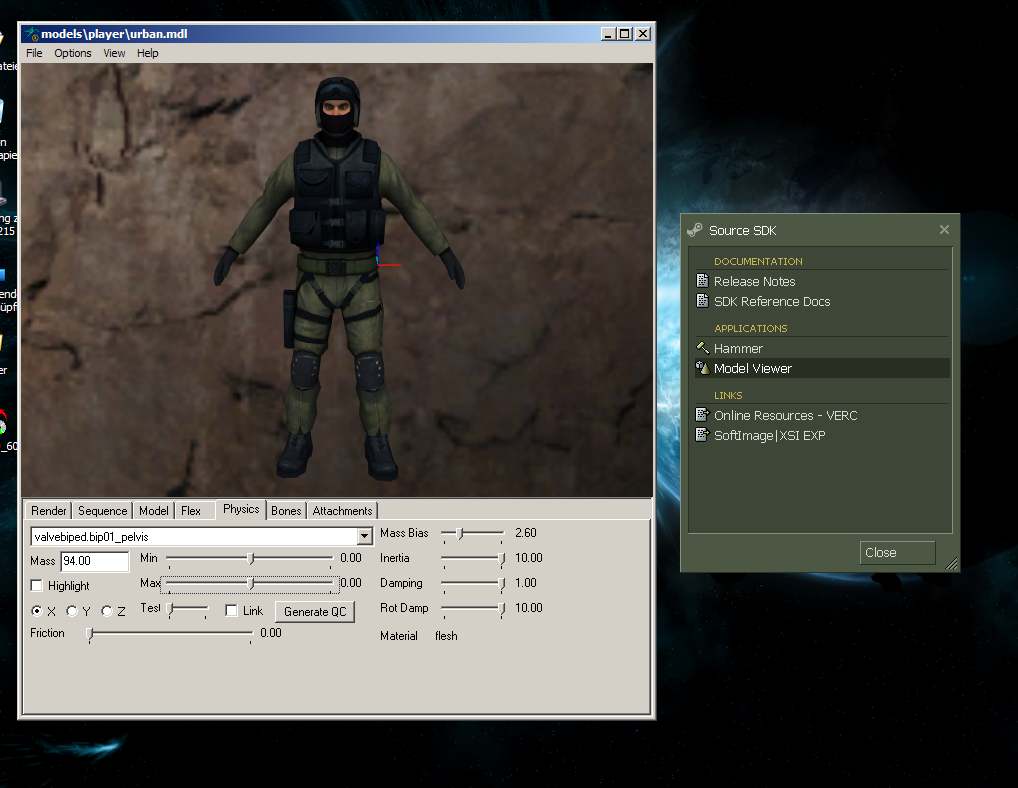Click the valvebiped.bip01_pelvis combo box
This screenshot has height=788, width=1018.
[x=201, y=536]
